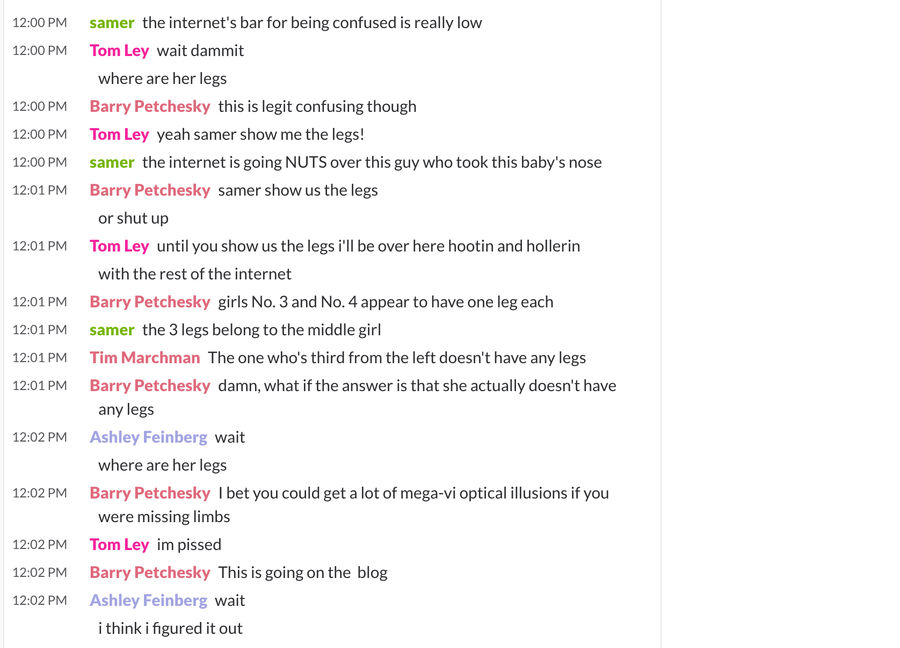Image resolution: width=900 pixels, height=648 pixels.
Task: Click Tim Marchman's username
Action: pyautogui.click(x=145, y=358)
